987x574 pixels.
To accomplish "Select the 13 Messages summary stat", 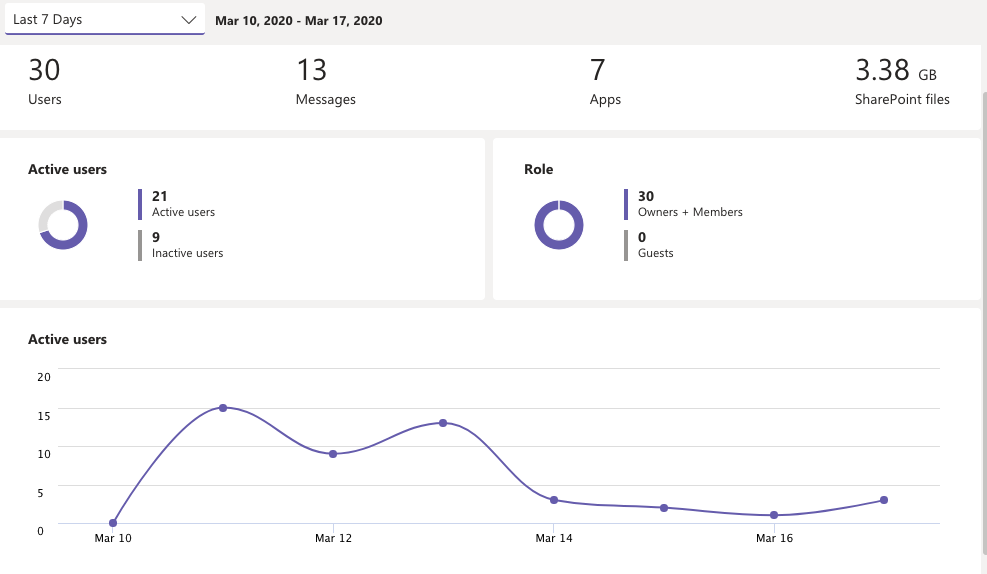I will point(325,82).
